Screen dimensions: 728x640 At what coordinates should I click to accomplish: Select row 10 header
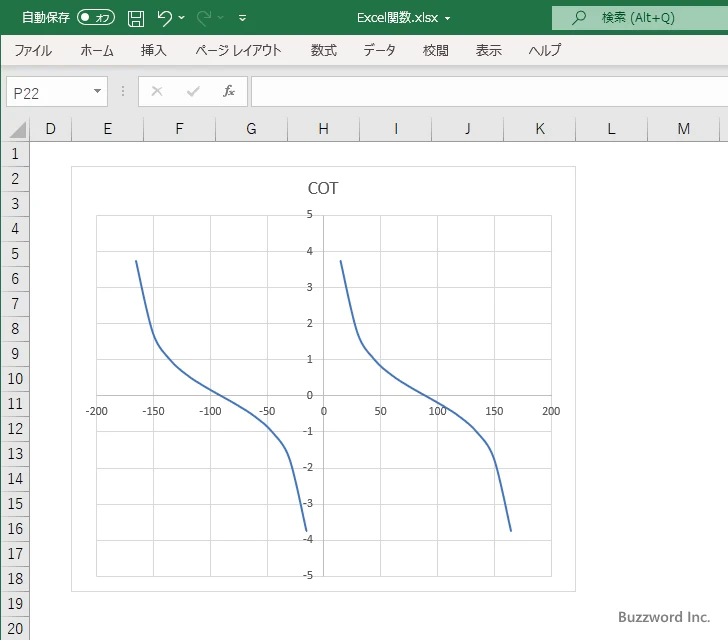click(15, 379)
